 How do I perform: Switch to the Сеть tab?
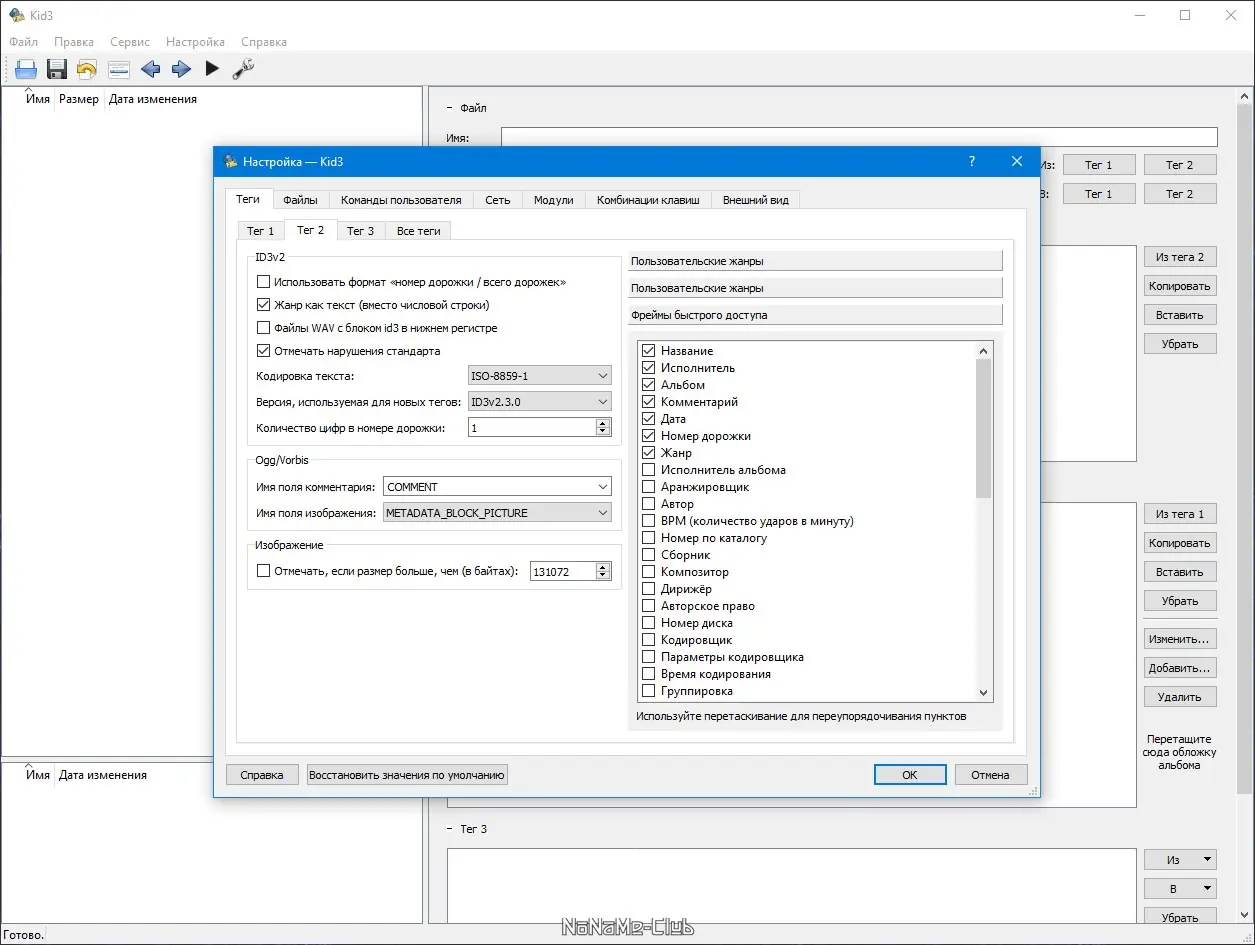[x=498, y=200]
